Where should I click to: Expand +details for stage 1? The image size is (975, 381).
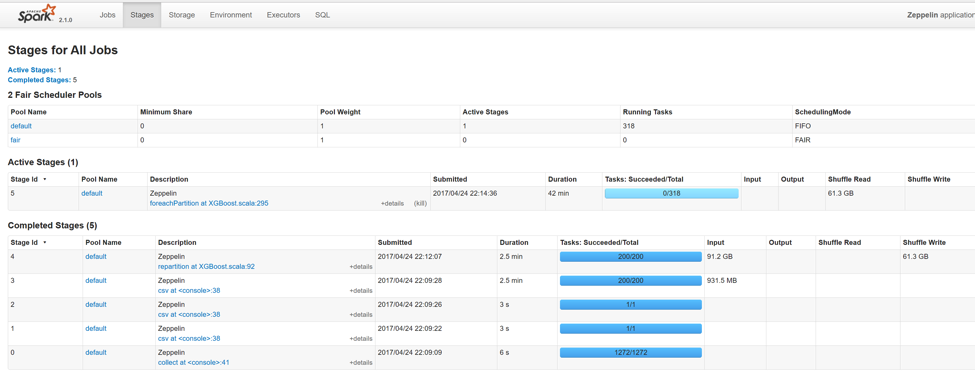click(361, 339)
